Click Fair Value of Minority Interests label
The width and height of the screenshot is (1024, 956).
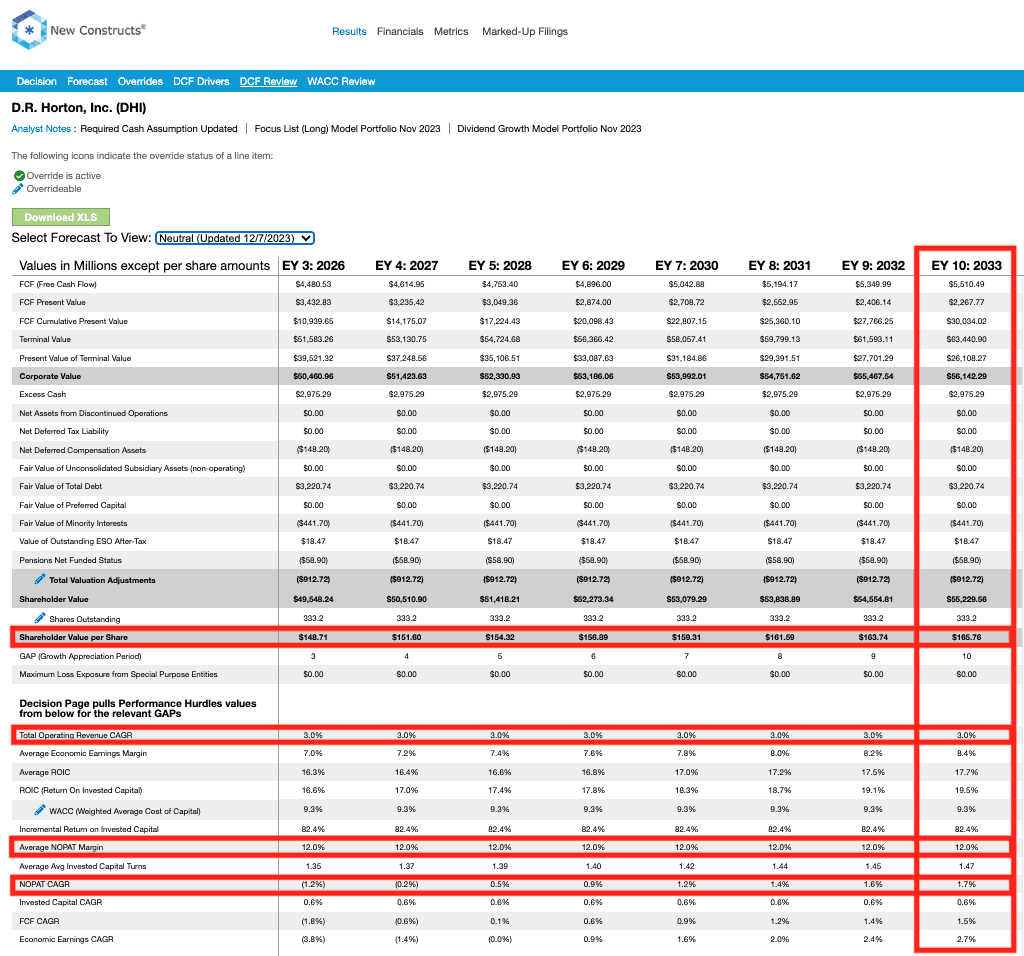coord(73,523)
